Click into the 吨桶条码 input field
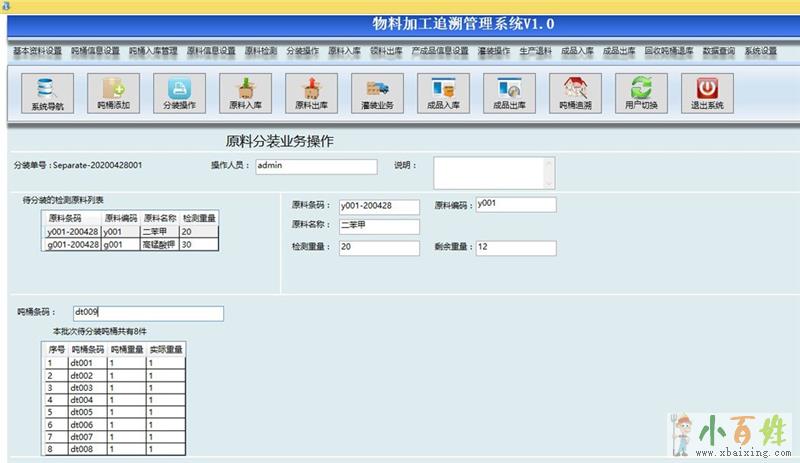The width and height of the screenshot is (800, 463). (x=147, y=313)
